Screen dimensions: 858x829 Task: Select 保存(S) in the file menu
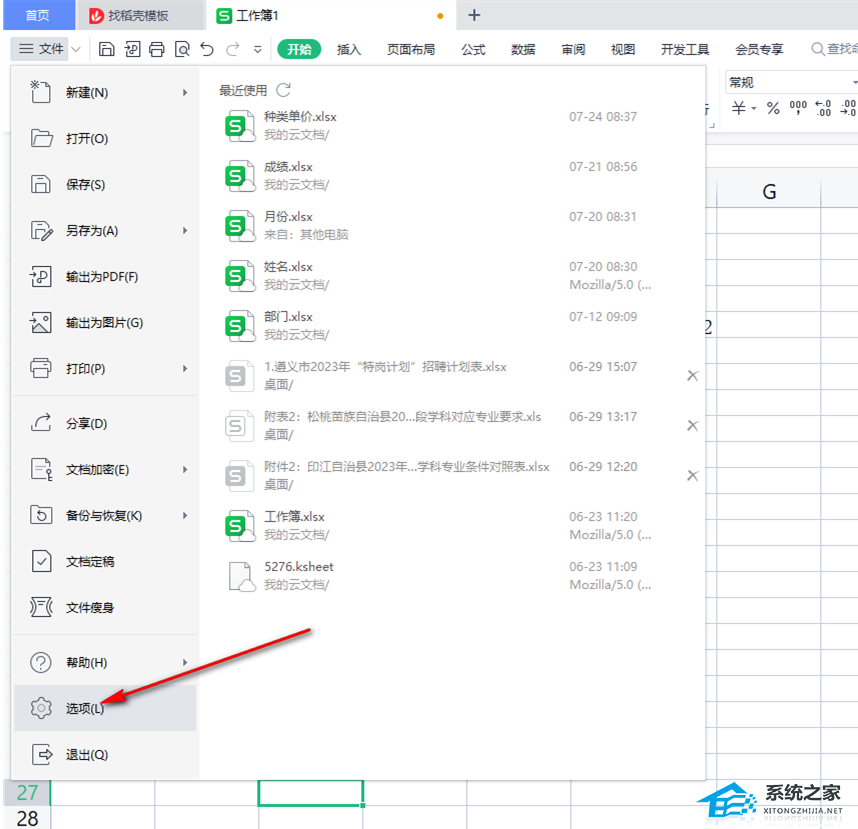[x=105, y=184]
